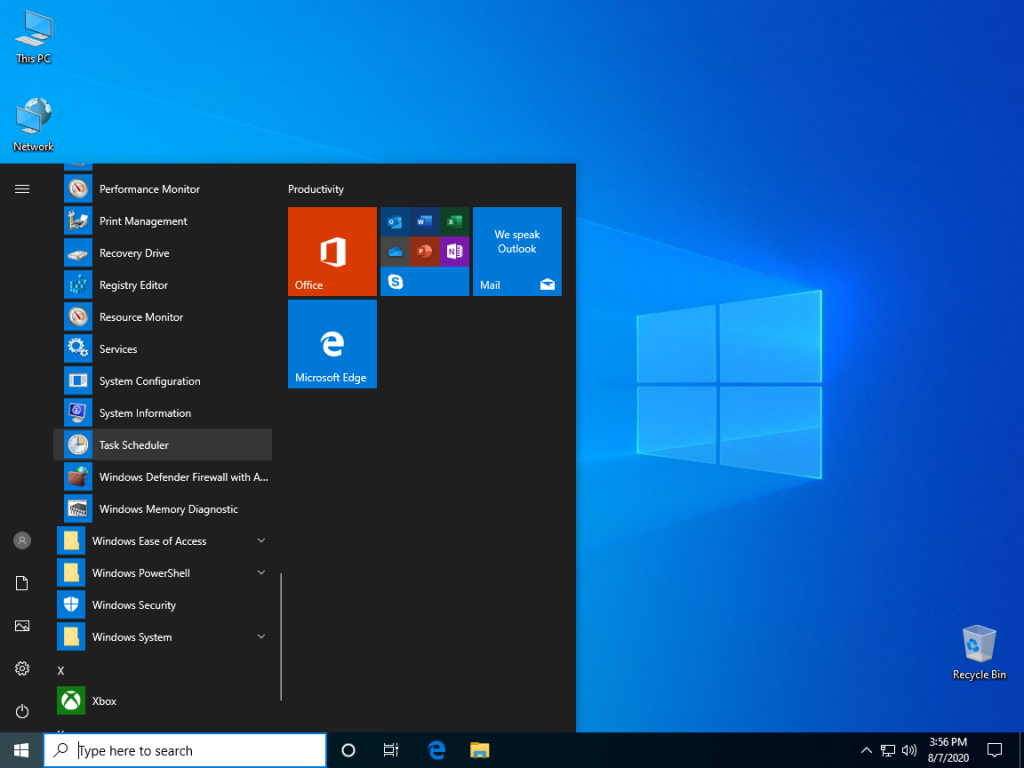Viewport: 1024px width, 768px height.
Task: Open the Task Scheduler clock icon
Action: 78,445
